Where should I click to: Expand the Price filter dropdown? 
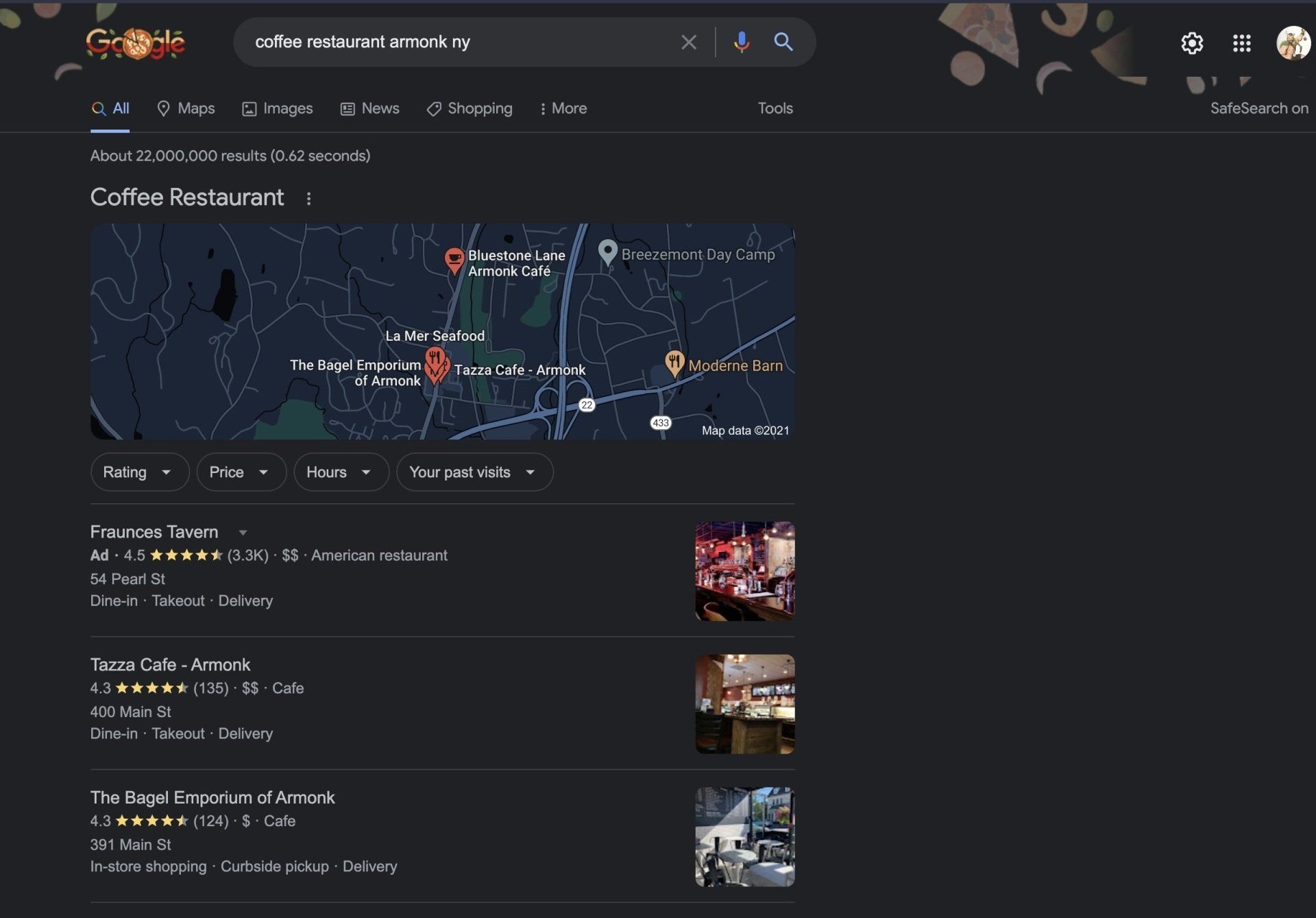(x=241, y=472)
